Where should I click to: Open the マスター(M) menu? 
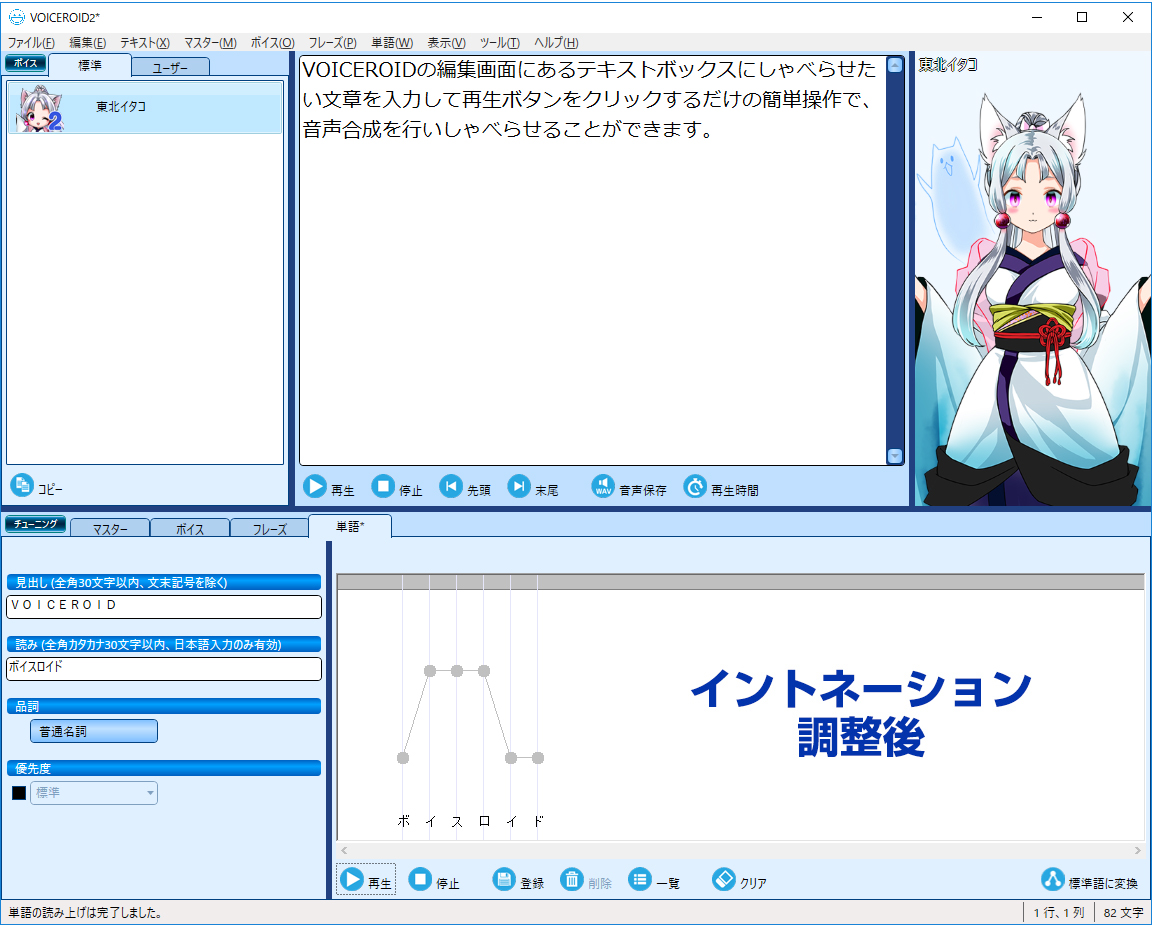point(210,43)
